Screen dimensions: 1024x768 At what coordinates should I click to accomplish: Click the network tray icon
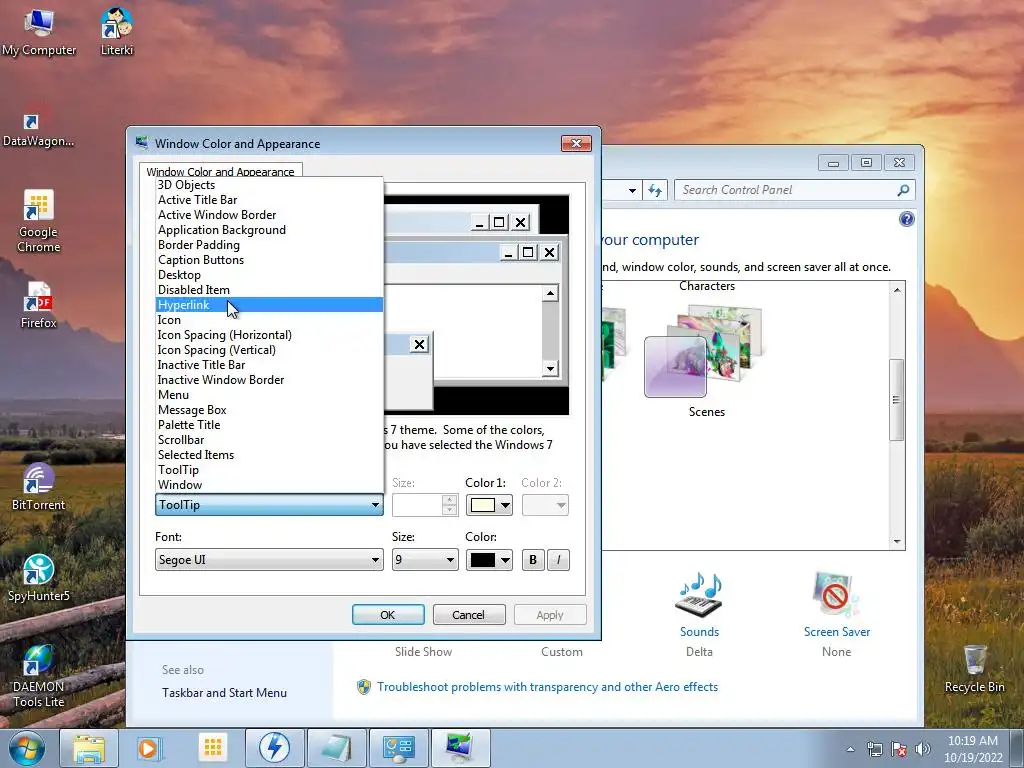pyautogui.click(x=874, y=749)
